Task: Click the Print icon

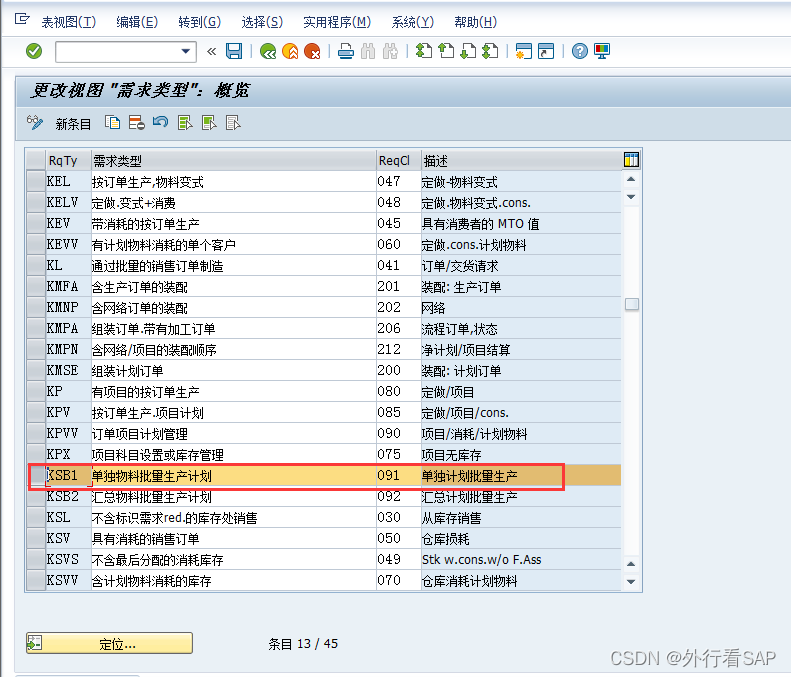Action: 345,51
